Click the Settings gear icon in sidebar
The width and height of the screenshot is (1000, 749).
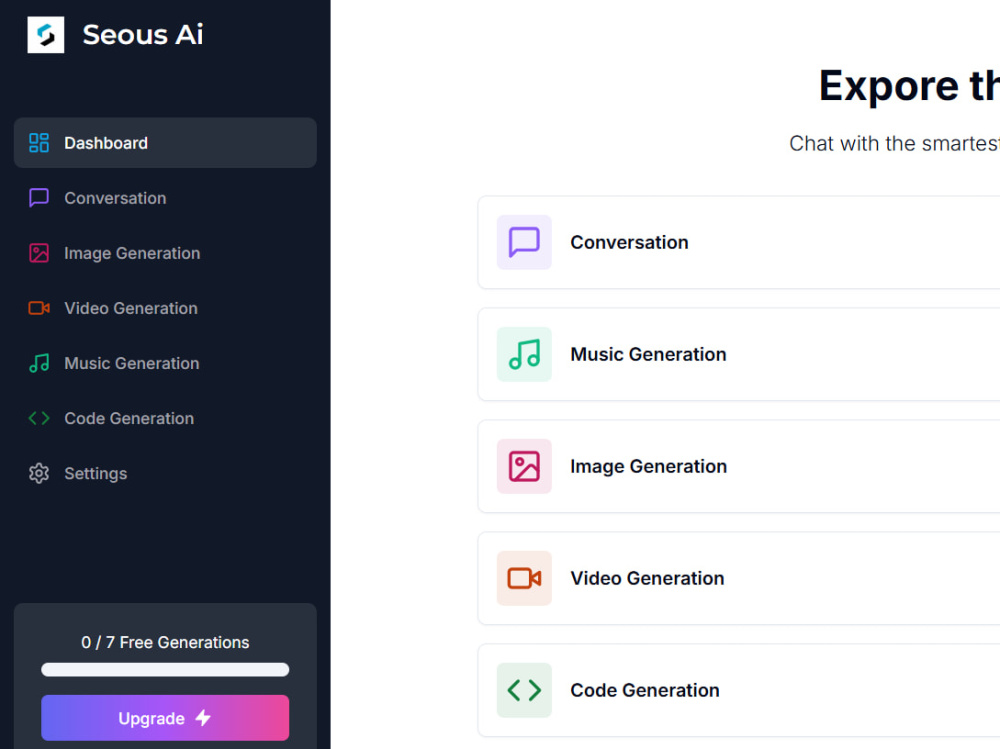click(x=39, y=473)
